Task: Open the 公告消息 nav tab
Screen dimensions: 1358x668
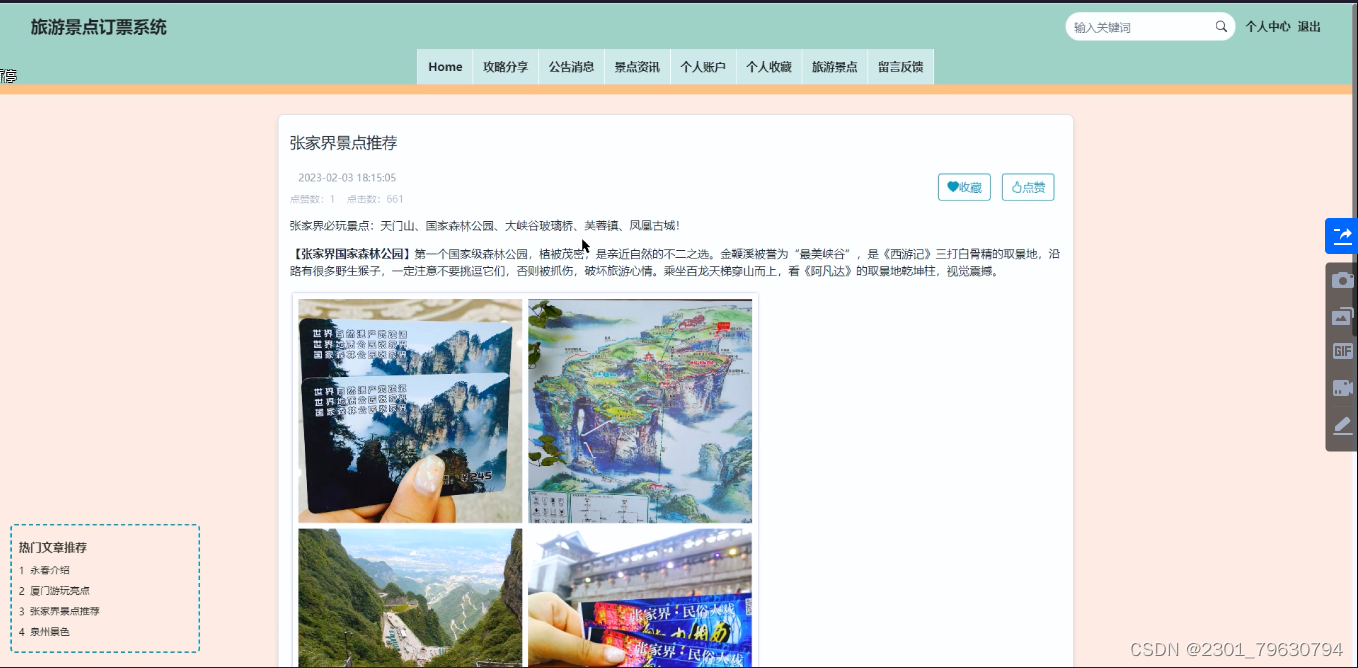Action: tap(571, 67)
